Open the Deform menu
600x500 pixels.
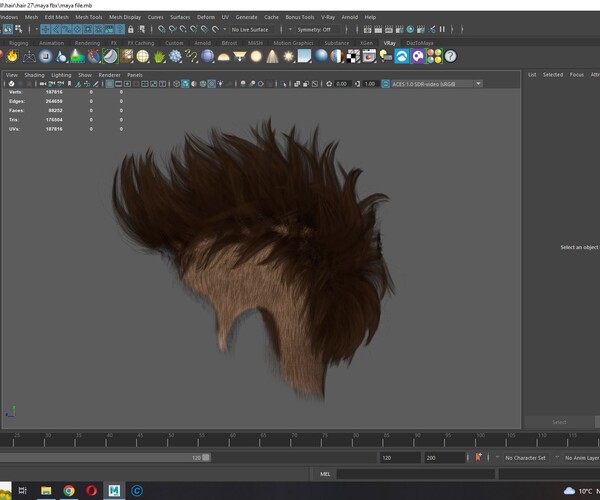tap(206, 17)
